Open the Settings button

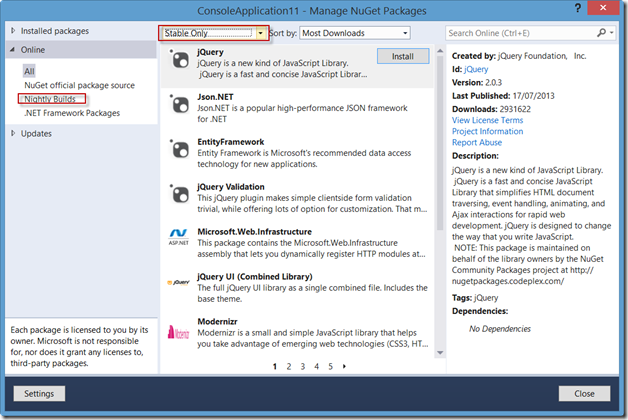[39, 394]
